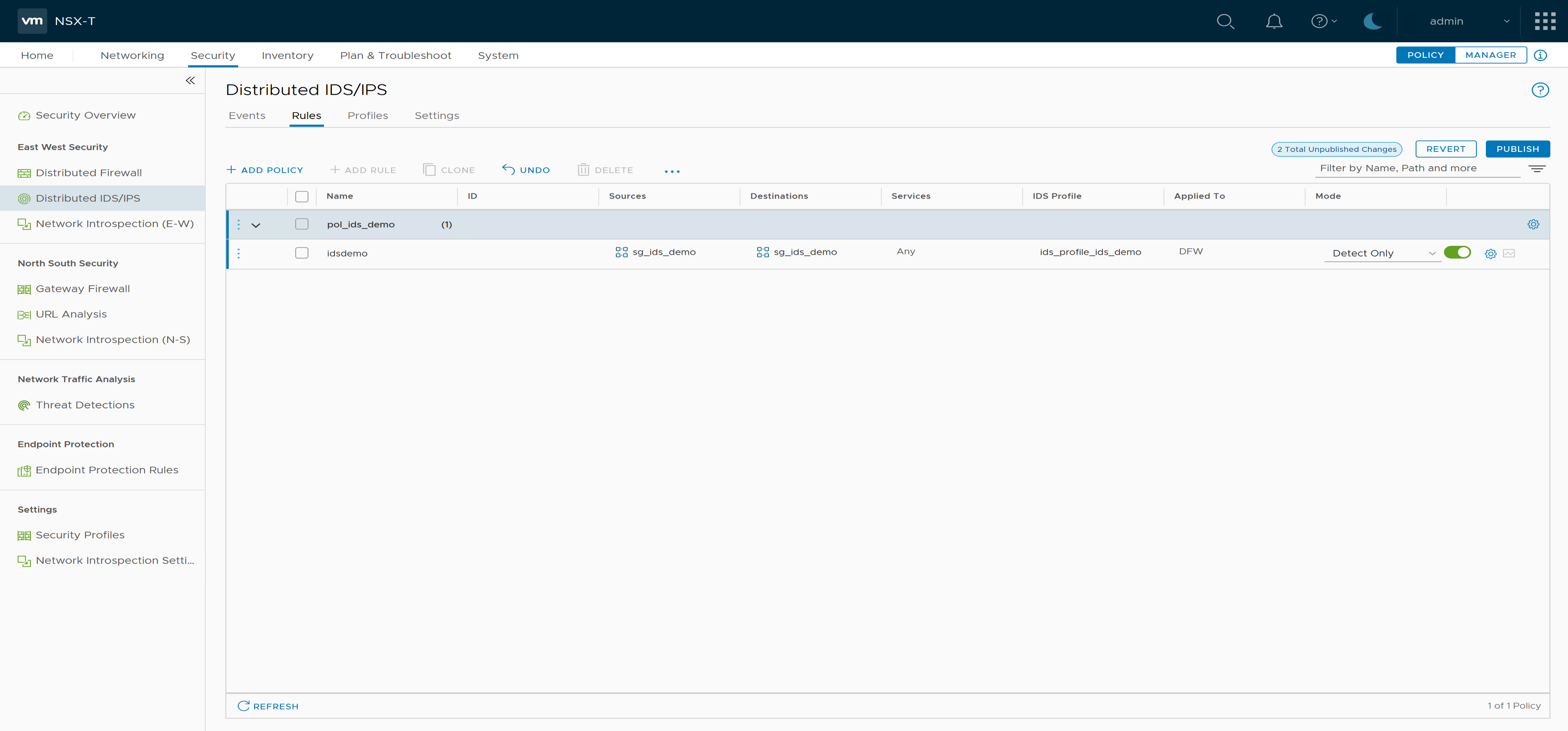Click the sg_ids_demo source group
Image resolution: width=1568 pixels, height=731 pixels.
click(x=655, y=252)
